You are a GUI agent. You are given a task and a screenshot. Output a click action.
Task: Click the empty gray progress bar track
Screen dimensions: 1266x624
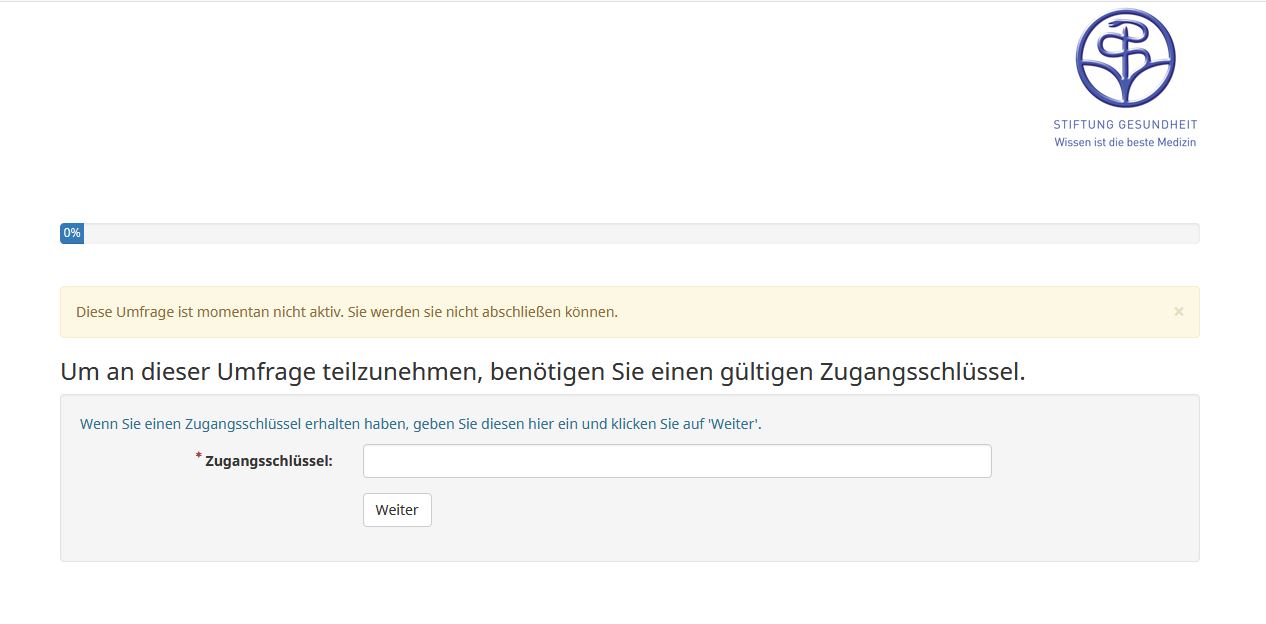640,233
